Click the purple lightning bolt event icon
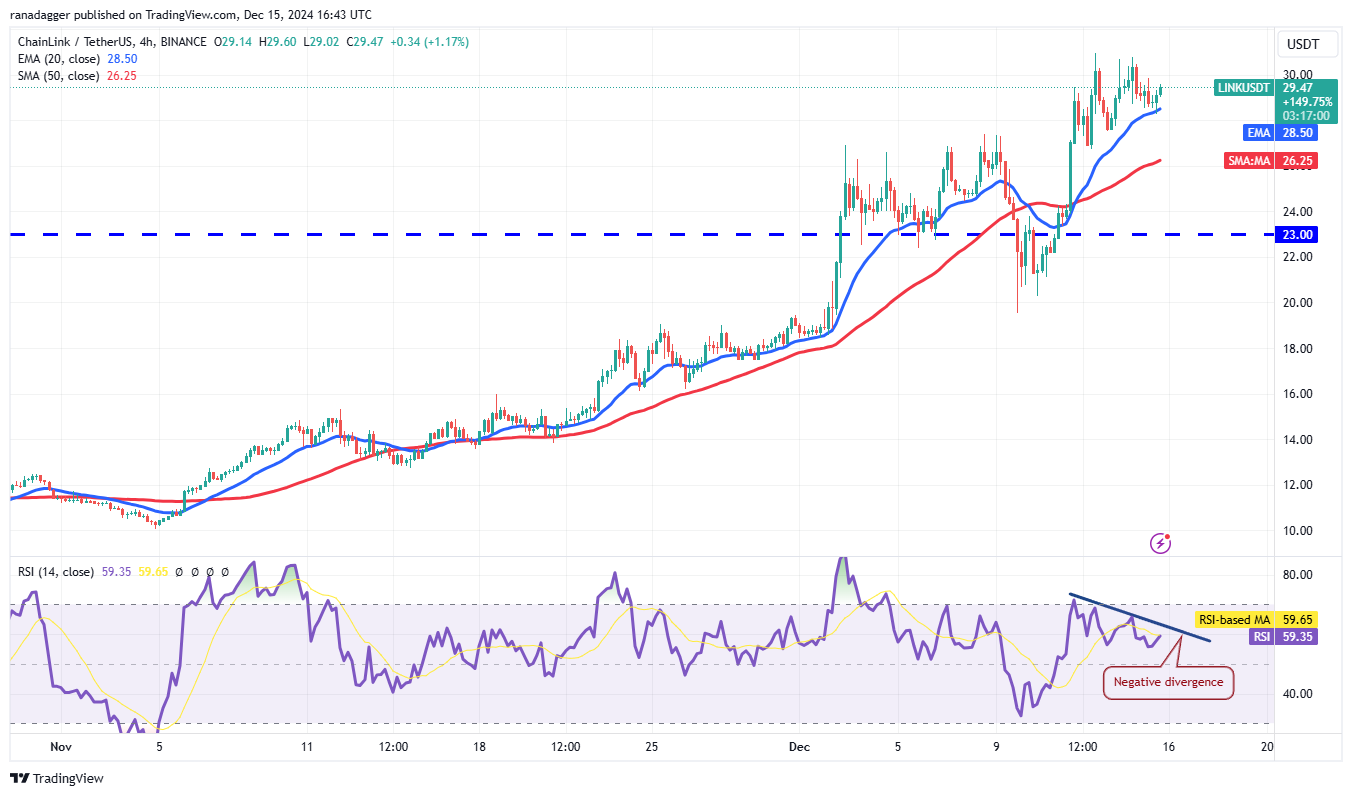The image size is (1352, 796). click(1161, 543)
